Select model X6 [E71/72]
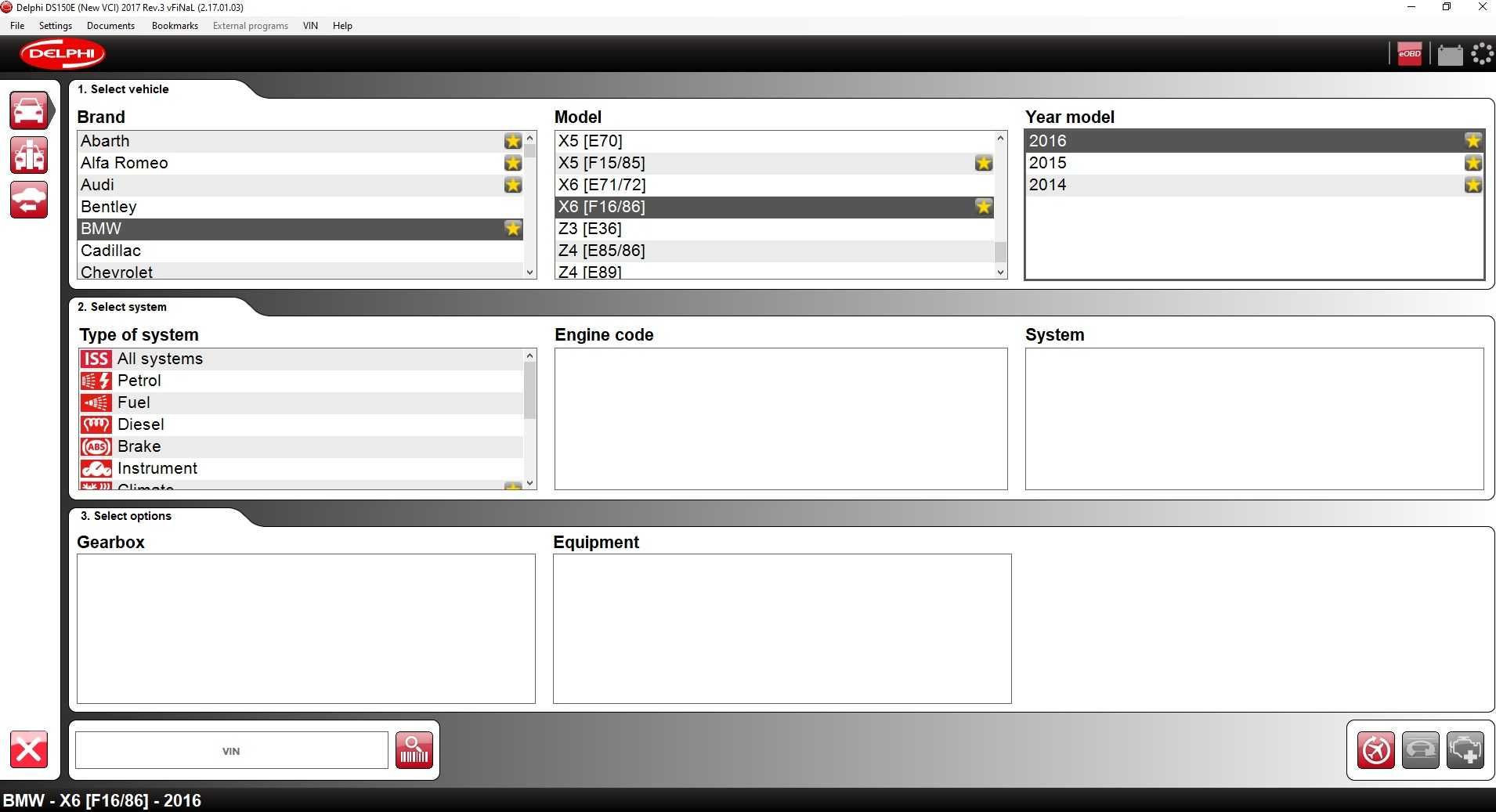The height and width of the screenshot is (812, 1496). (775, 185)
